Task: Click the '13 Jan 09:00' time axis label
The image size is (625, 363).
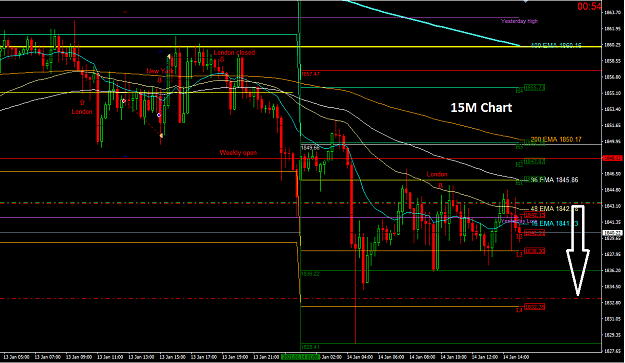Action: pyautogui.click(x=79, y=357)
